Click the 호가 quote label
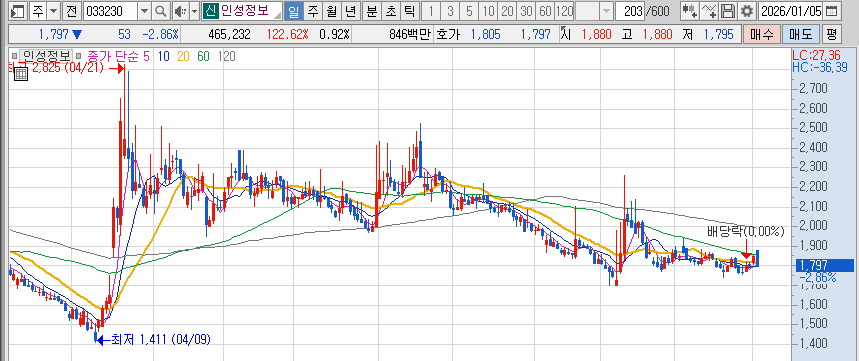859x361 pixels. pos(449,35)
